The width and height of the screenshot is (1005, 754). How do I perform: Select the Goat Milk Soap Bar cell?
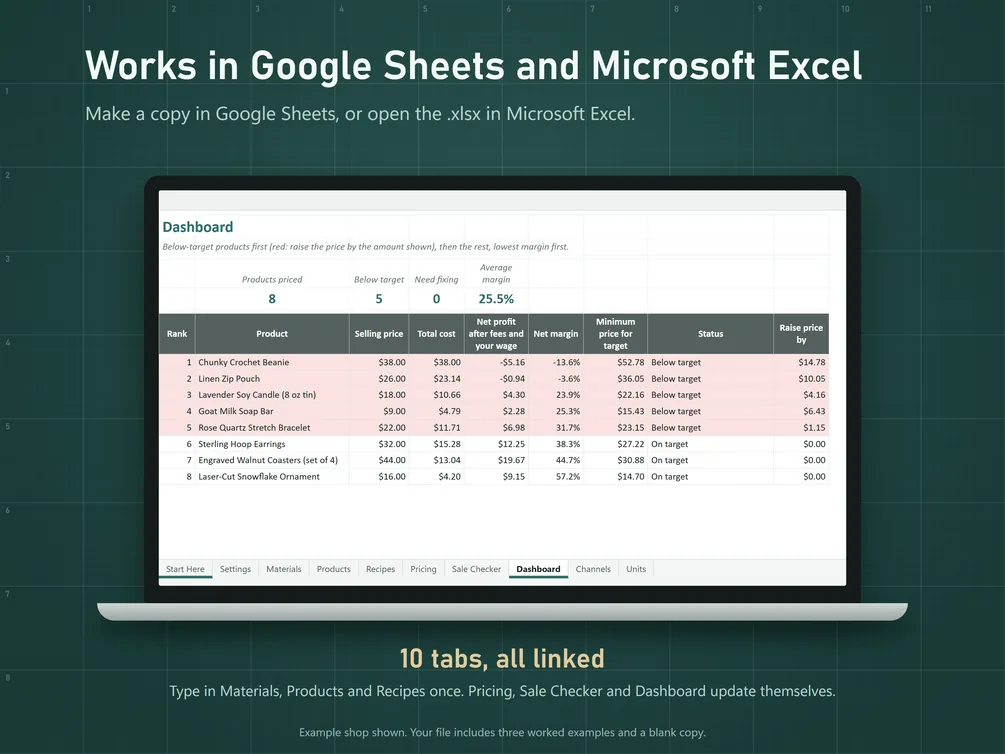(x=272, y=411)
